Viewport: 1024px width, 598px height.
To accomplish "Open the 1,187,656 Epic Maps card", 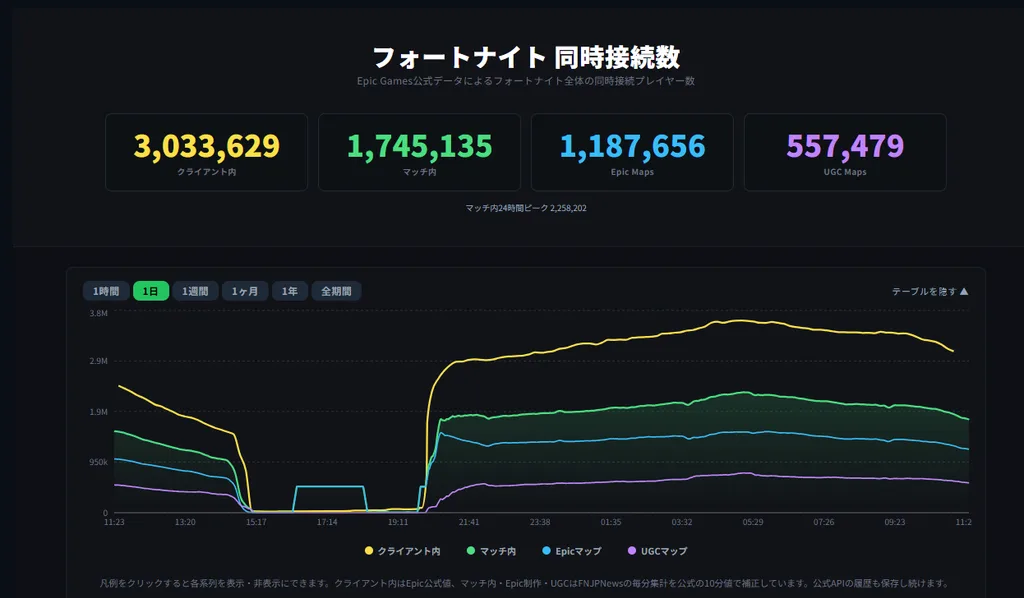I will pos(632,152).
